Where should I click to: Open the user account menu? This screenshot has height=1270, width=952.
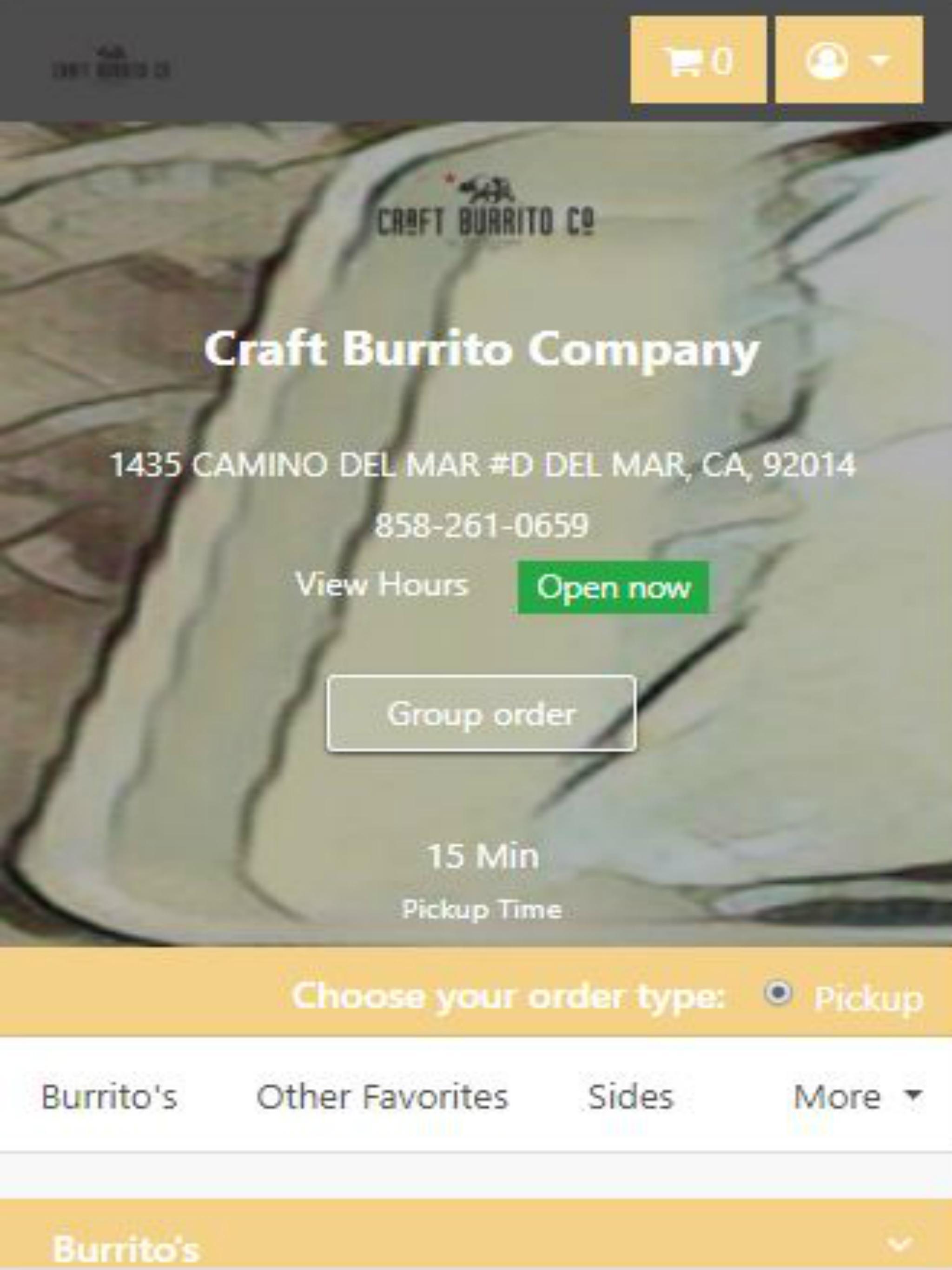tap(849, 60)
